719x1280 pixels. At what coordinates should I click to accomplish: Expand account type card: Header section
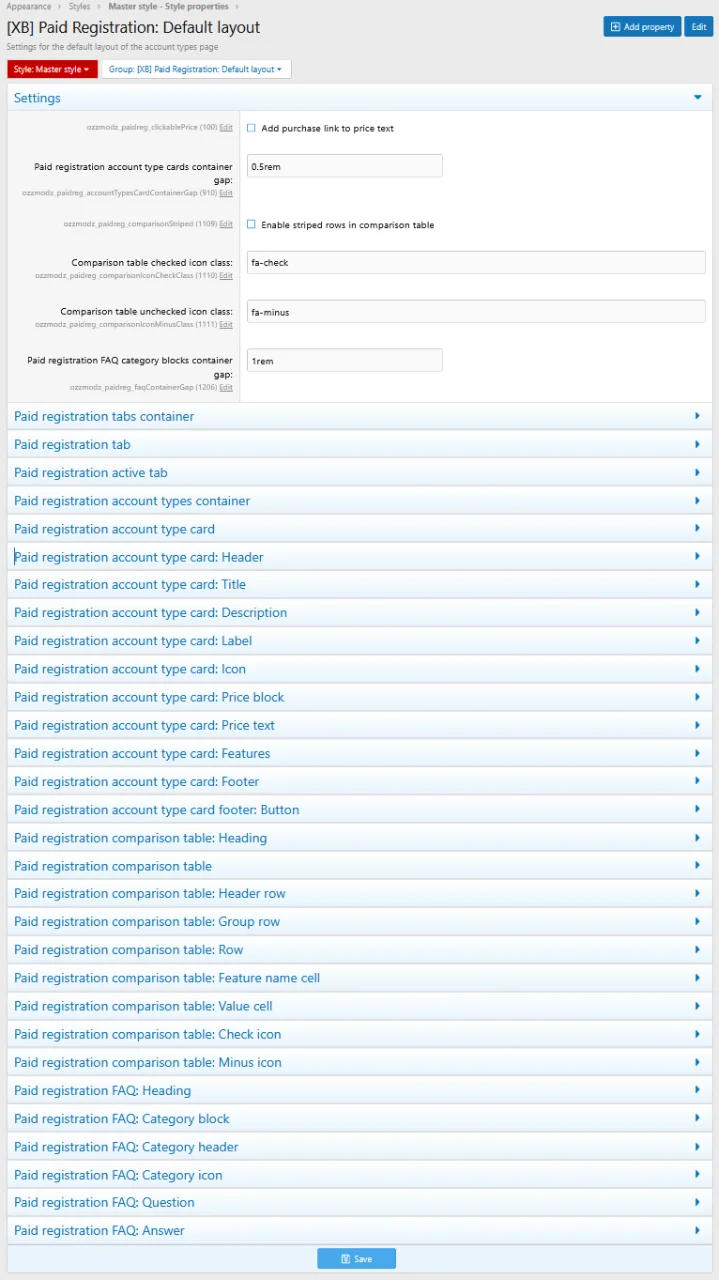(x=360, y=557)
